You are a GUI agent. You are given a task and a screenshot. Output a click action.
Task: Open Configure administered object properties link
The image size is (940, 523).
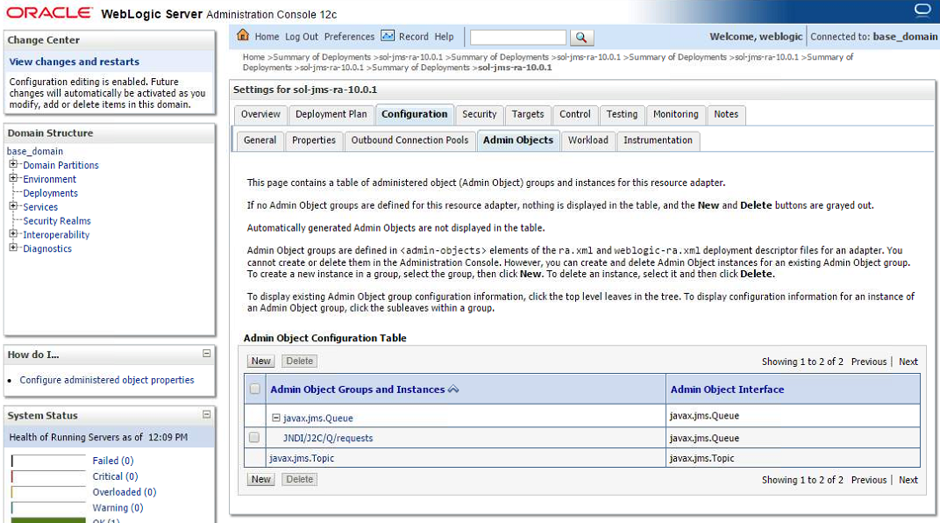pyautogui.click(x=107, y=380)
